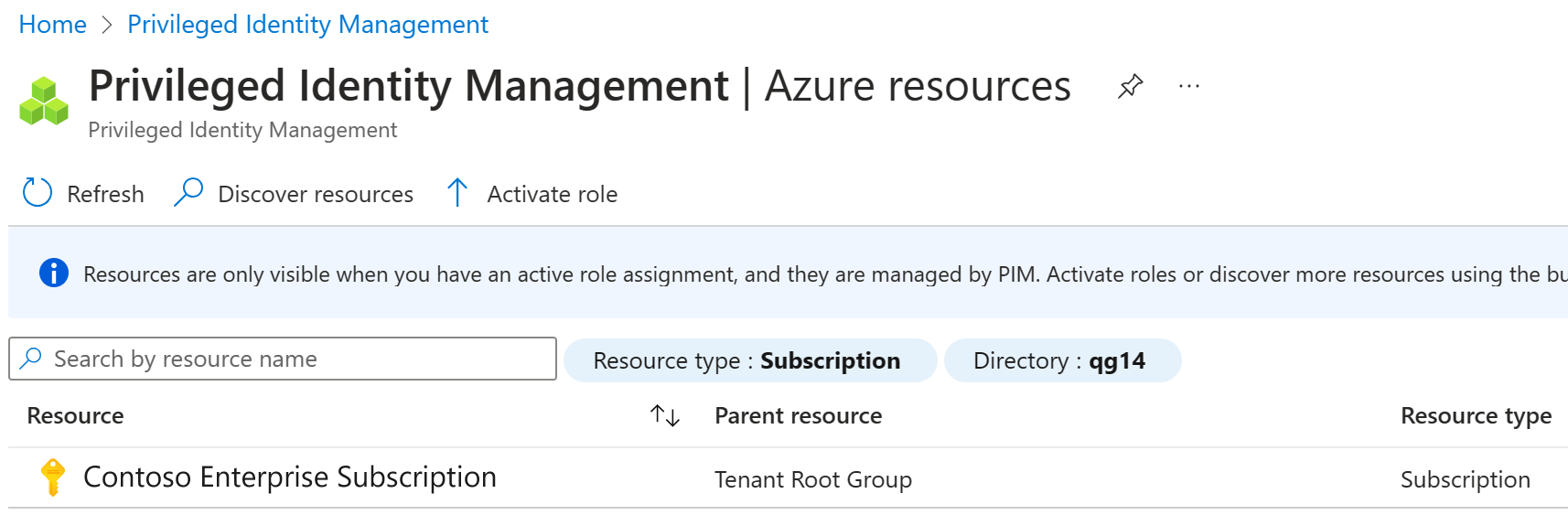Click the green cubes PIM icon
This screenshot has width=1568, height=515.
44,102
